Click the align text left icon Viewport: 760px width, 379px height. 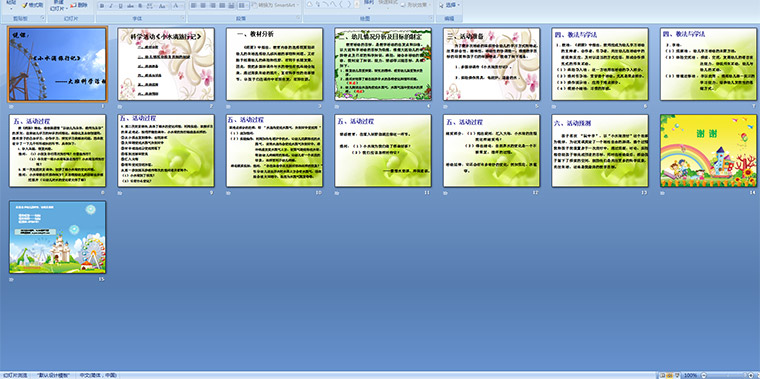[193, 5]
